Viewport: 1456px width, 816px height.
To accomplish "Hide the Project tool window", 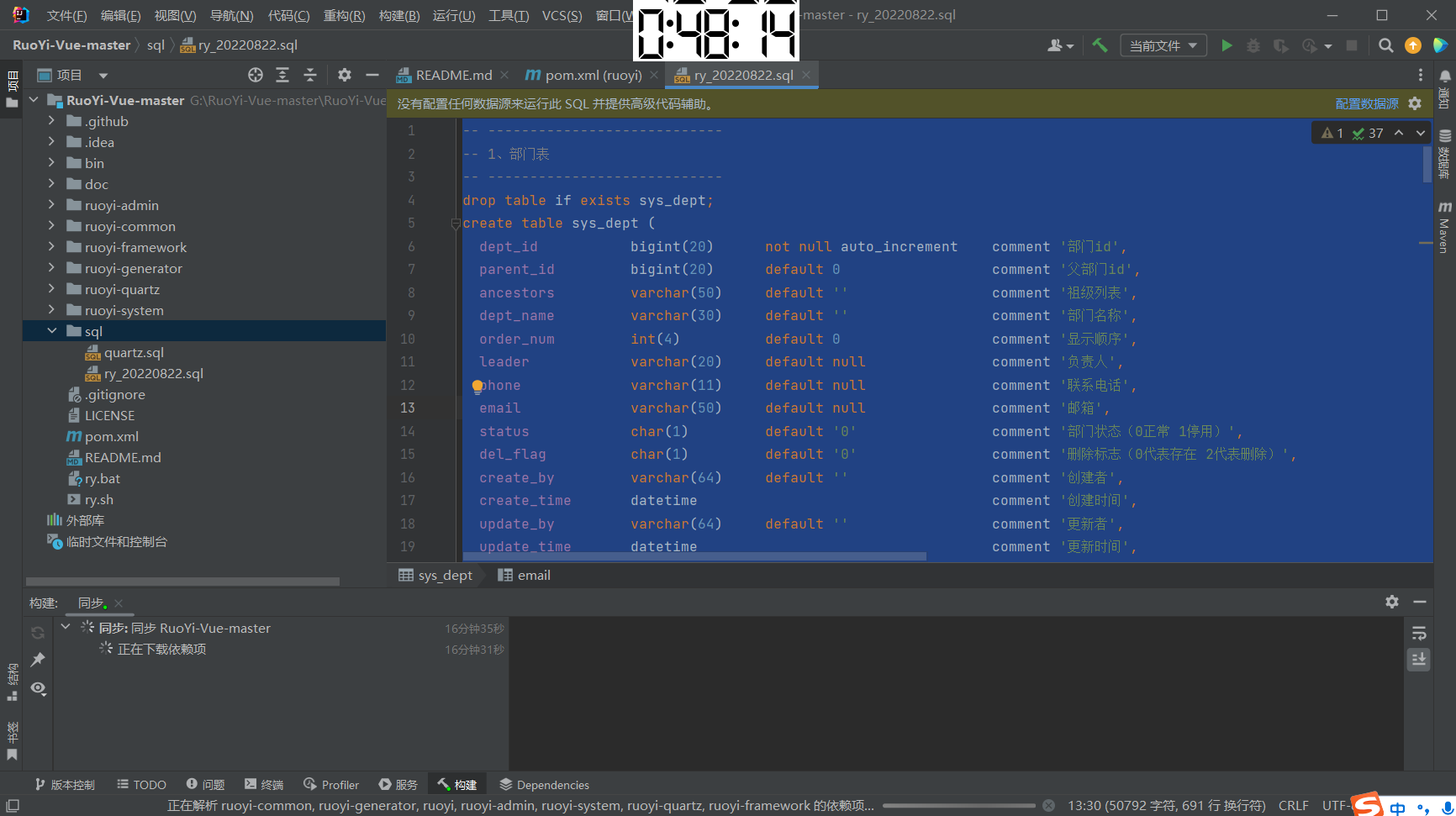I will click(372, 75).
